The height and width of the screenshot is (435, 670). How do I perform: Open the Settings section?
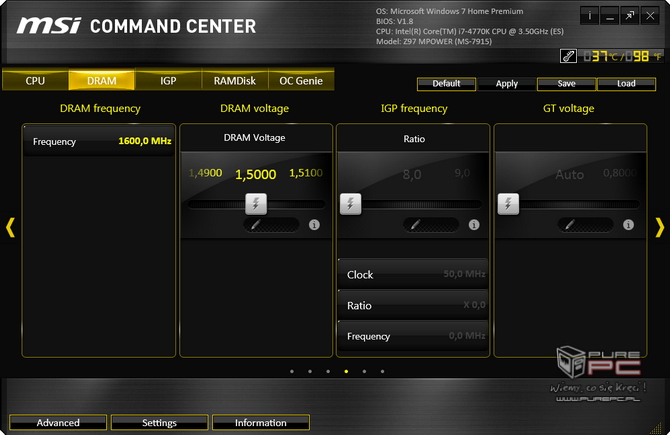[159, 423]
